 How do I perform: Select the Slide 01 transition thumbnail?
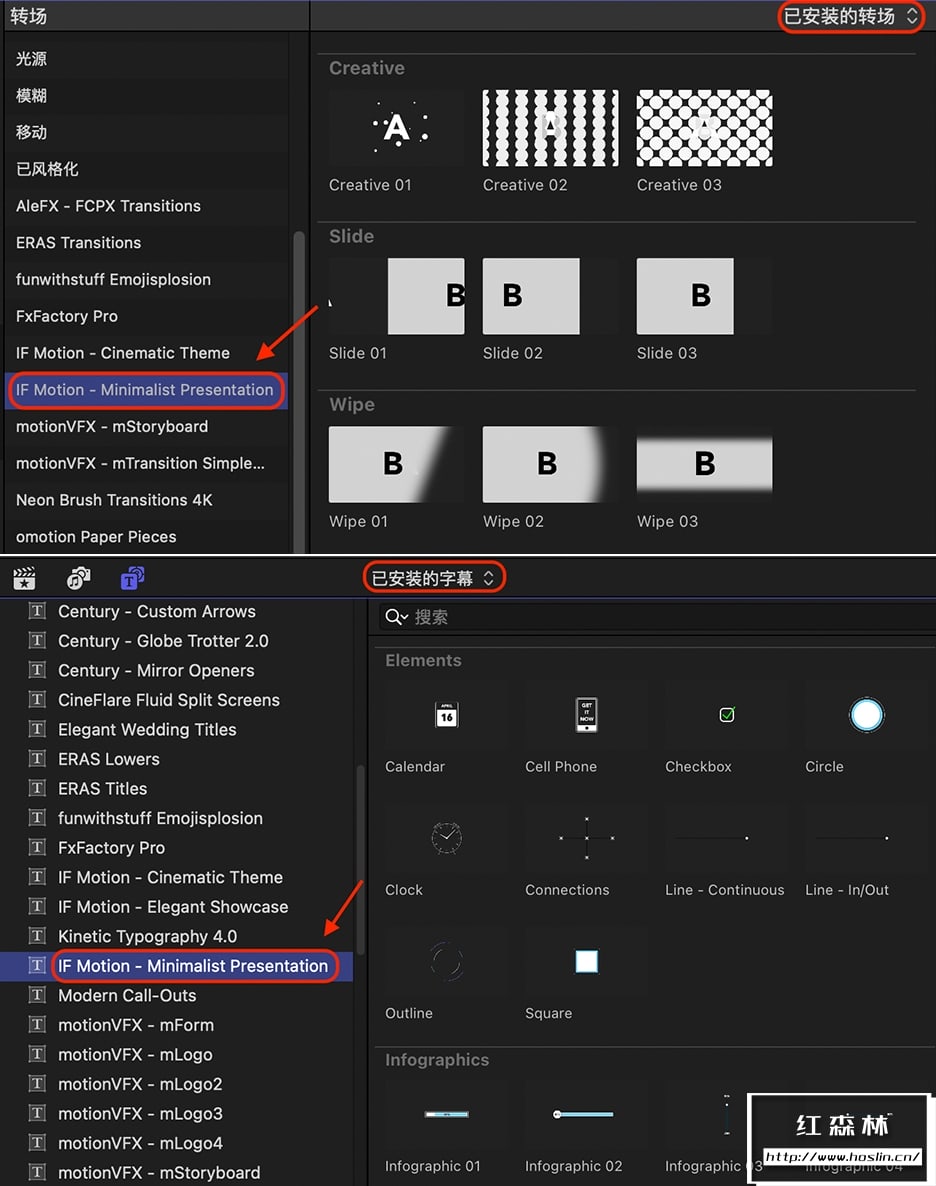[x=396, y=296]
